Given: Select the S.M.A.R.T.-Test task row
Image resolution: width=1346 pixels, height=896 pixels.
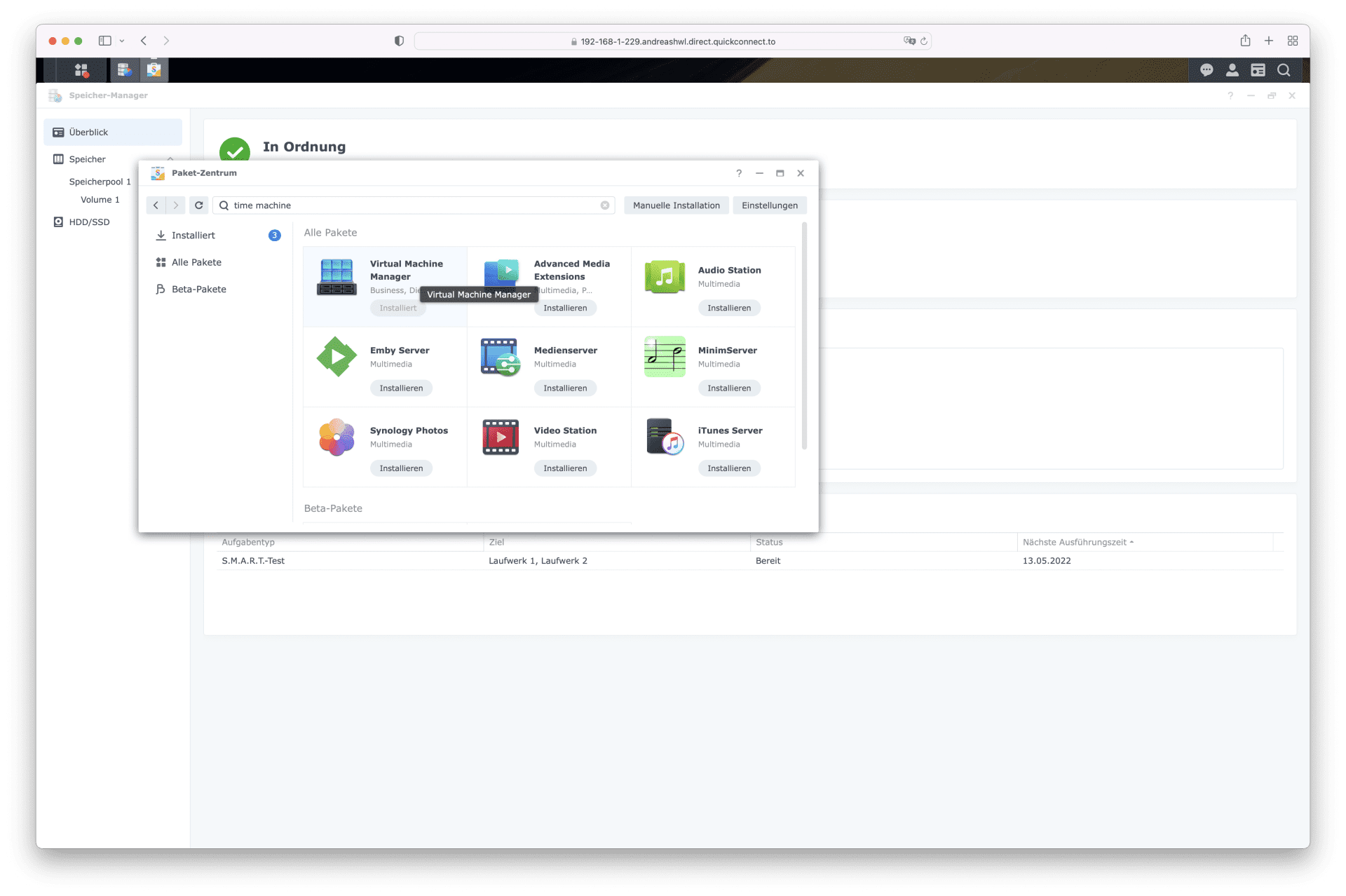Looking at the screenshot, I should tap(750, 561).
